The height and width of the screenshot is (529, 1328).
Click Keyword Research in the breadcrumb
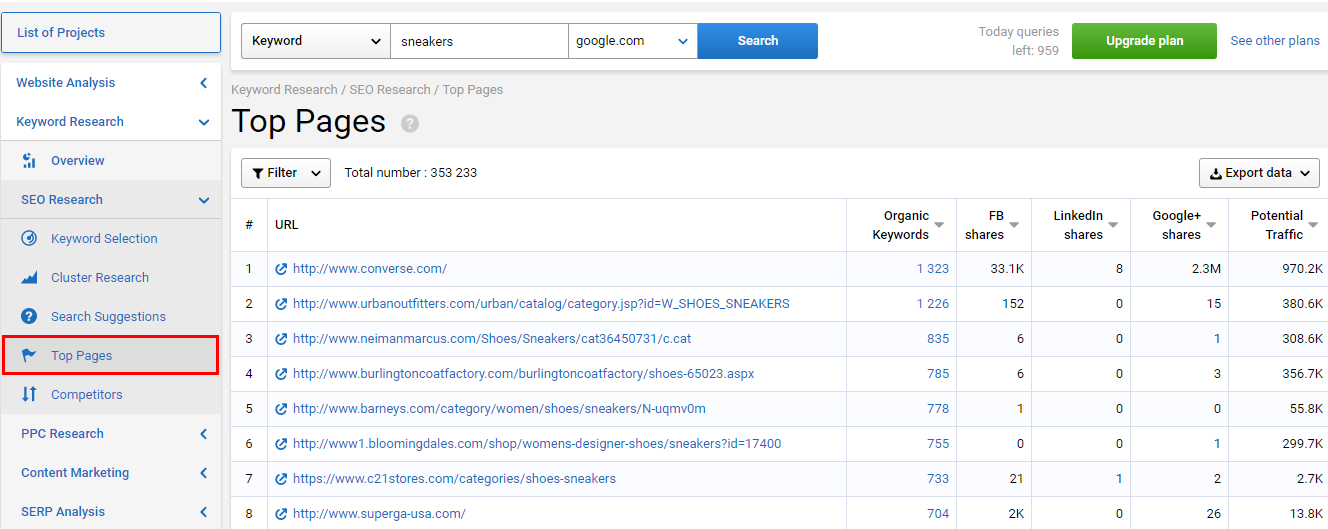[284, 90]
